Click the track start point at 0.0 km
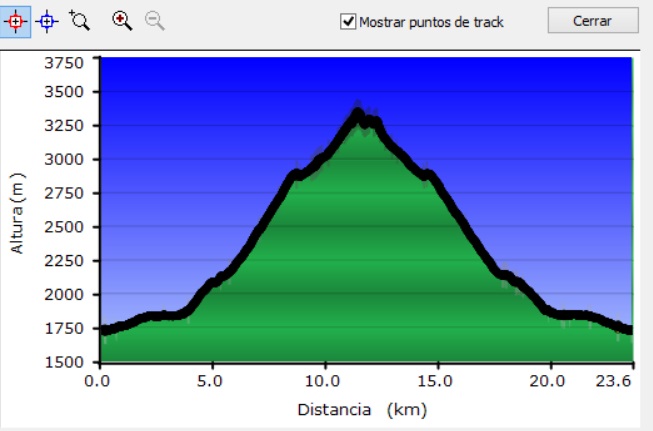Screen dimensions: 653x431 [103, 329]
